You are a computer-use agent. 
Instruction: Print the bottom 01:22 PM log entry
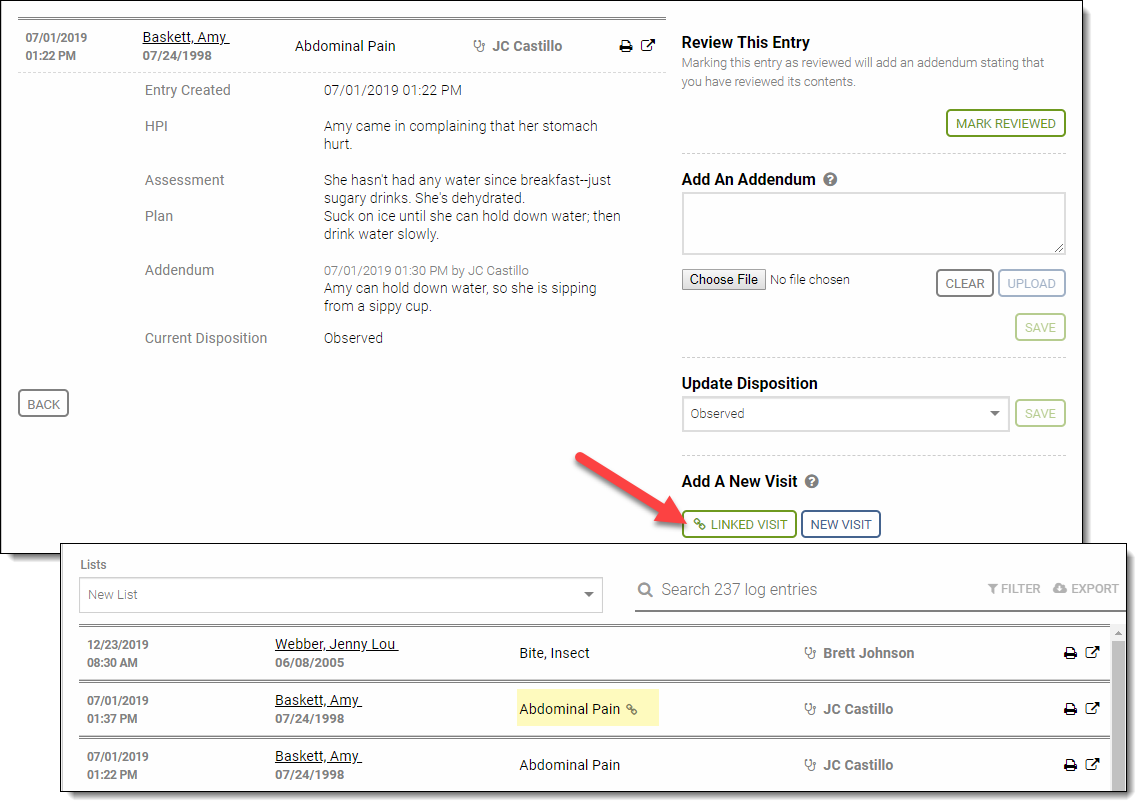tap(1070, 765)
